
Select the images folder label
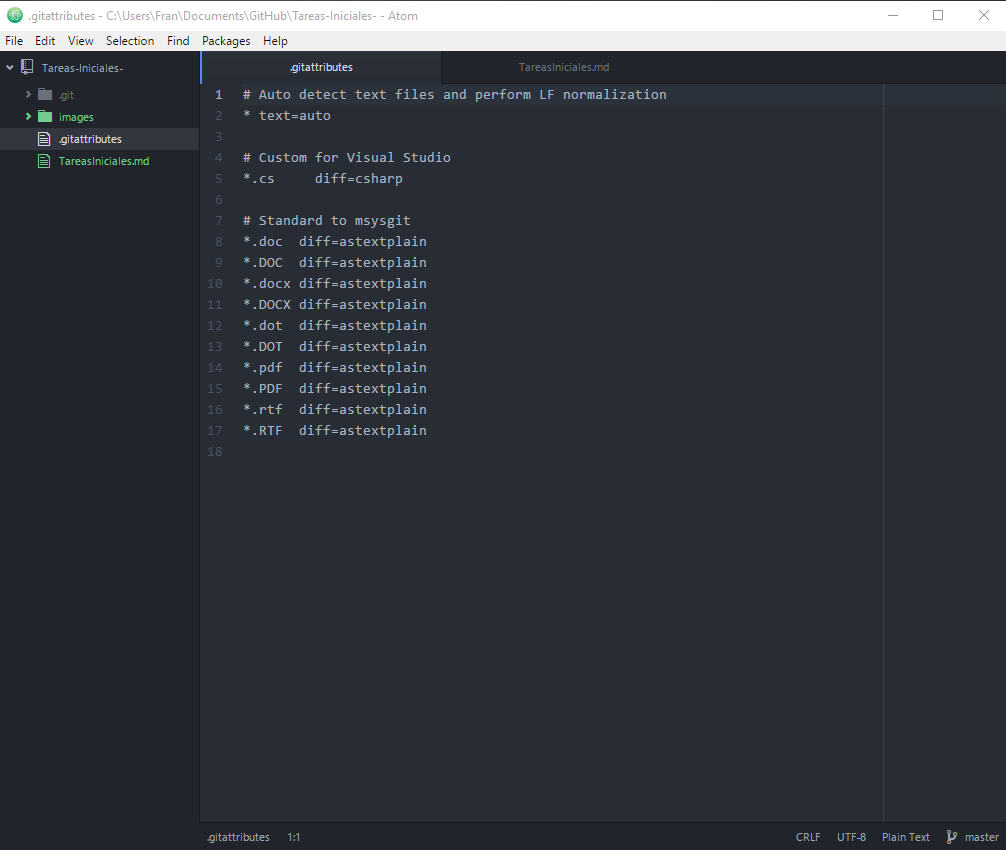tap(76, 117)
